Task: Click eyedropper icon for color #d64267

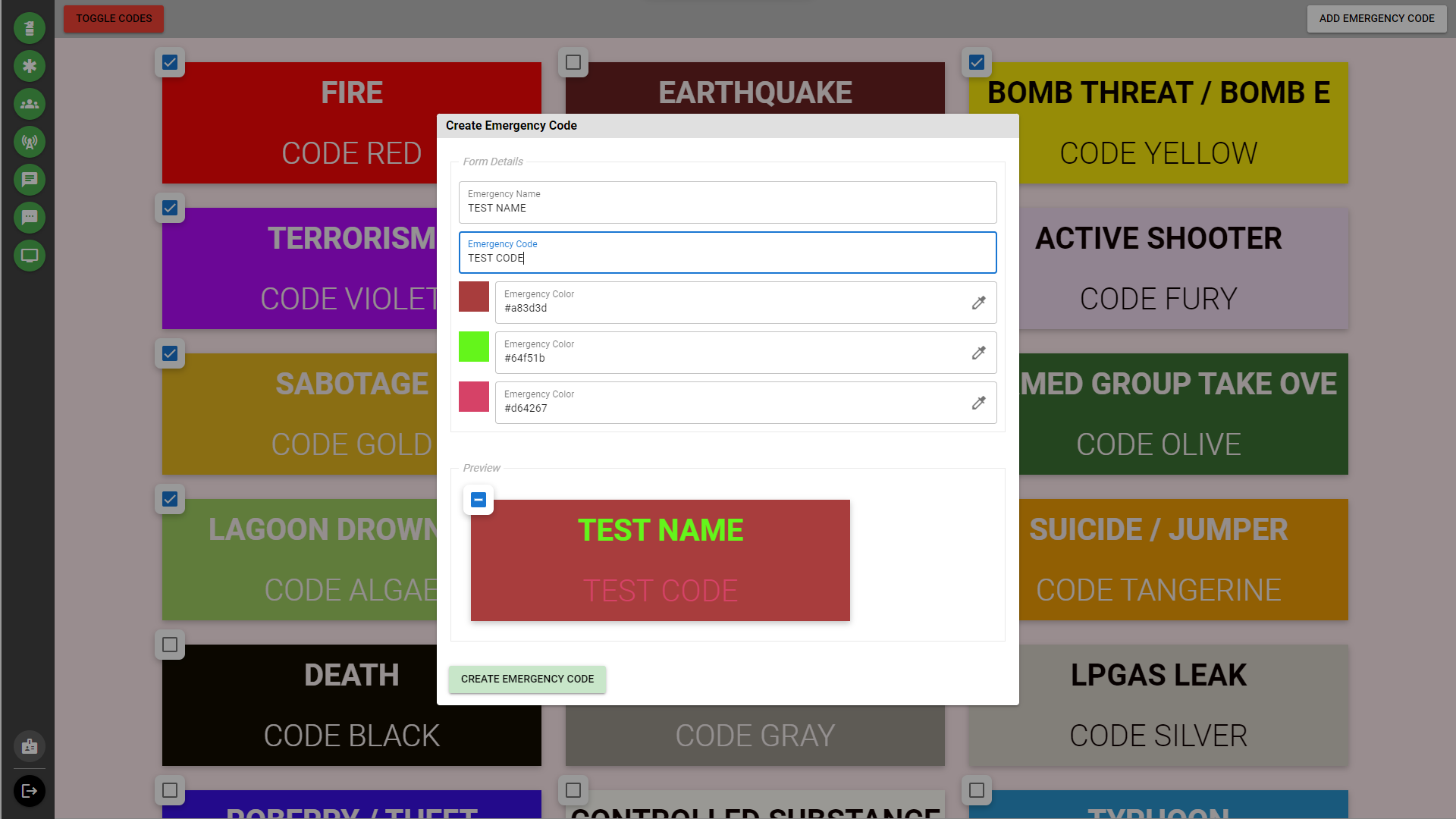Action: pos(978,403)
